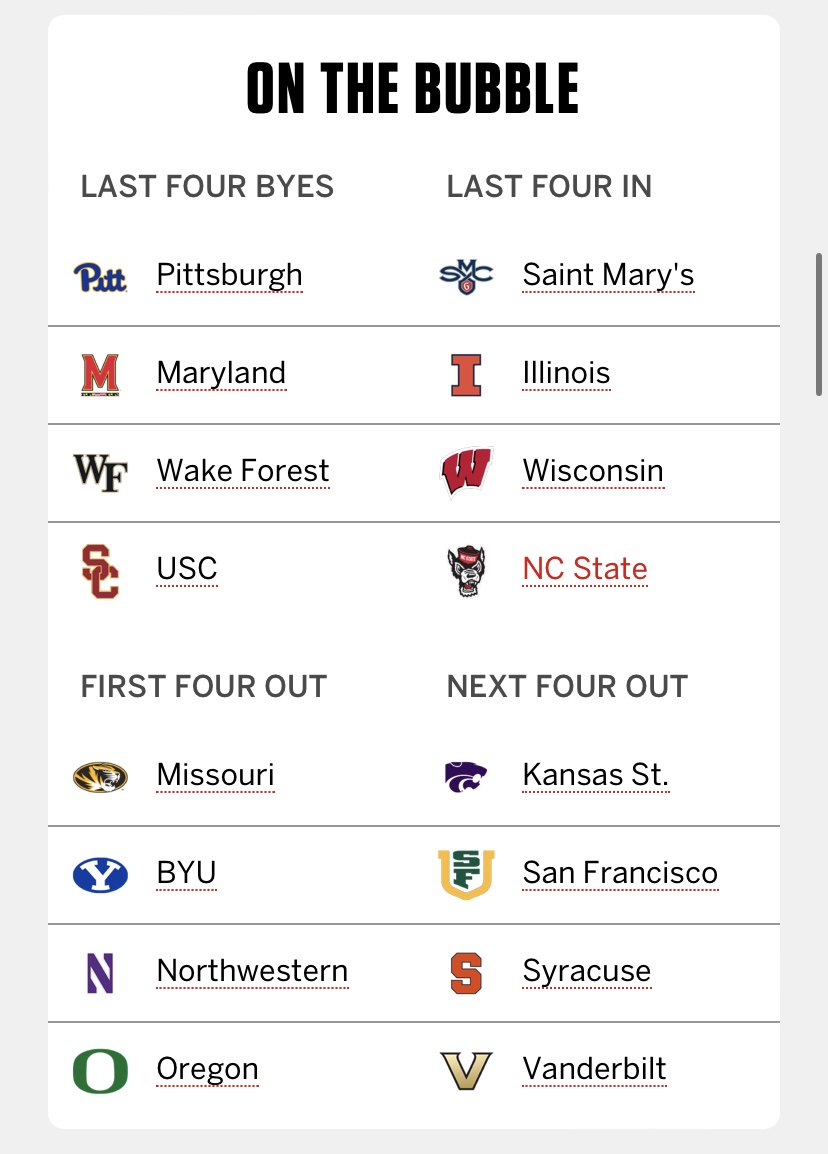828x1154 pixels.
Task: Click the Wake Forest WF logo
Action: (x=100, y=472)
